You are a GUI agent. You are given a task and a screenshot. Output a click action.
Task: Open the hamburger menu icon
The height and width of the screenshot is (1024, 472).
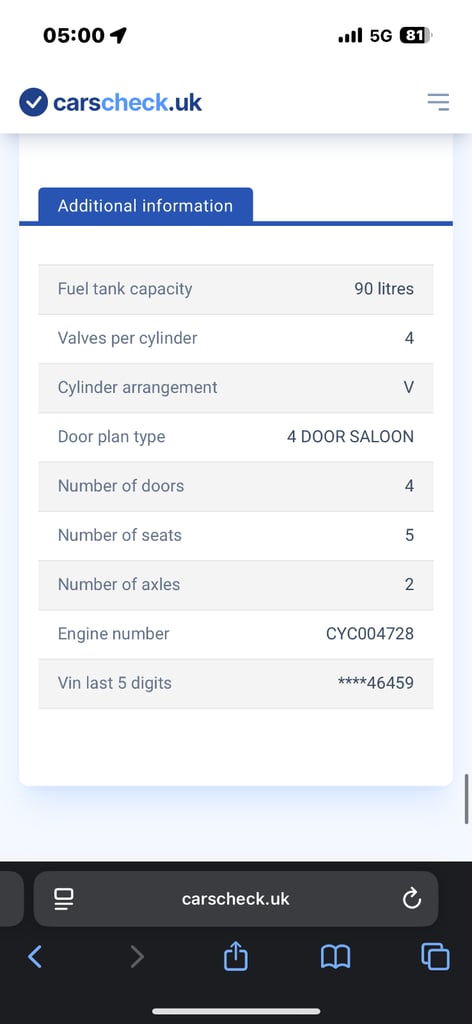click(x=438, y=101)
